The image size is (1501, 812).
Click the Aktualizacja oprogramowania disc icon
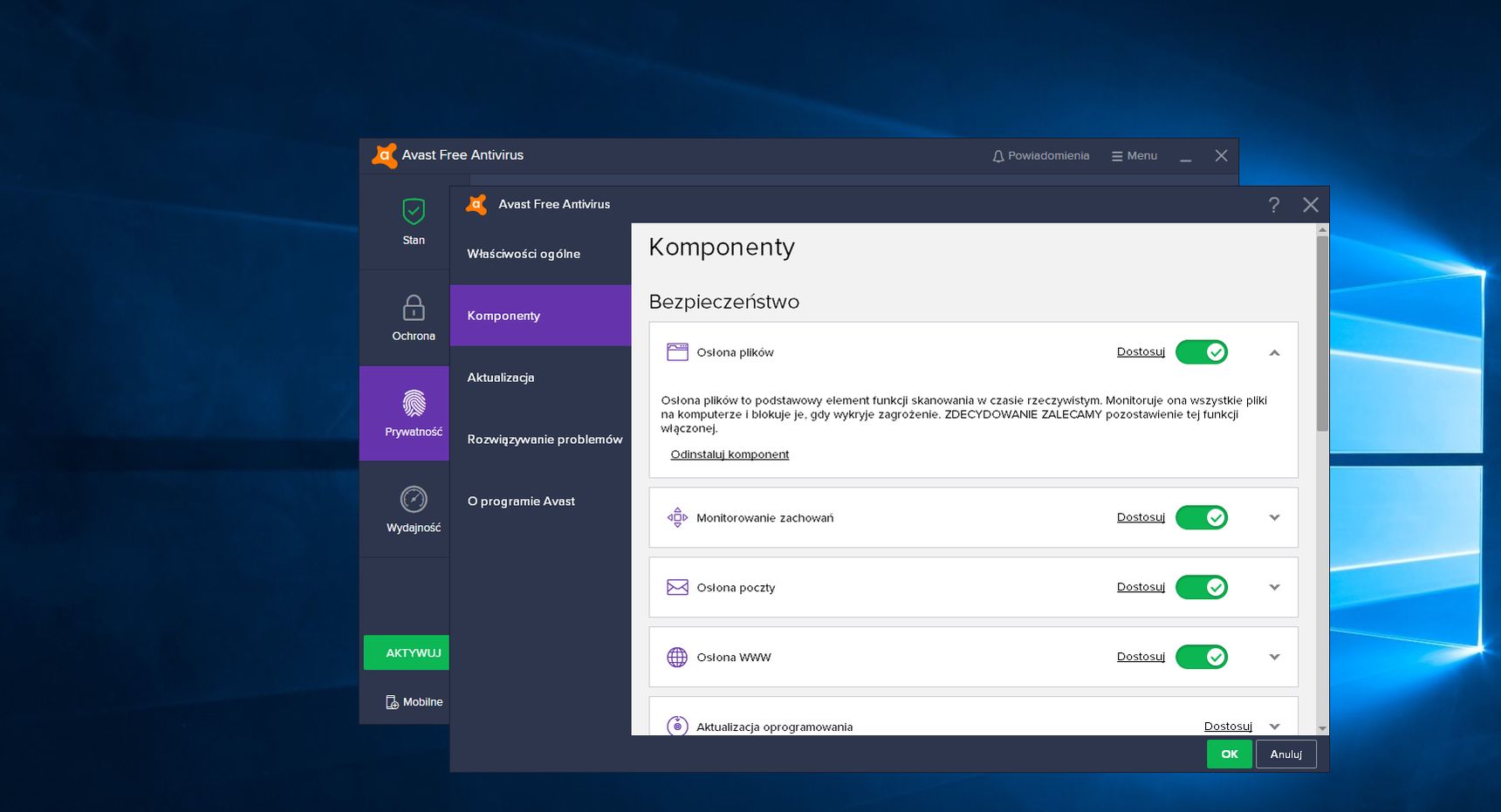pyautogui.click(x=677, y=726)
